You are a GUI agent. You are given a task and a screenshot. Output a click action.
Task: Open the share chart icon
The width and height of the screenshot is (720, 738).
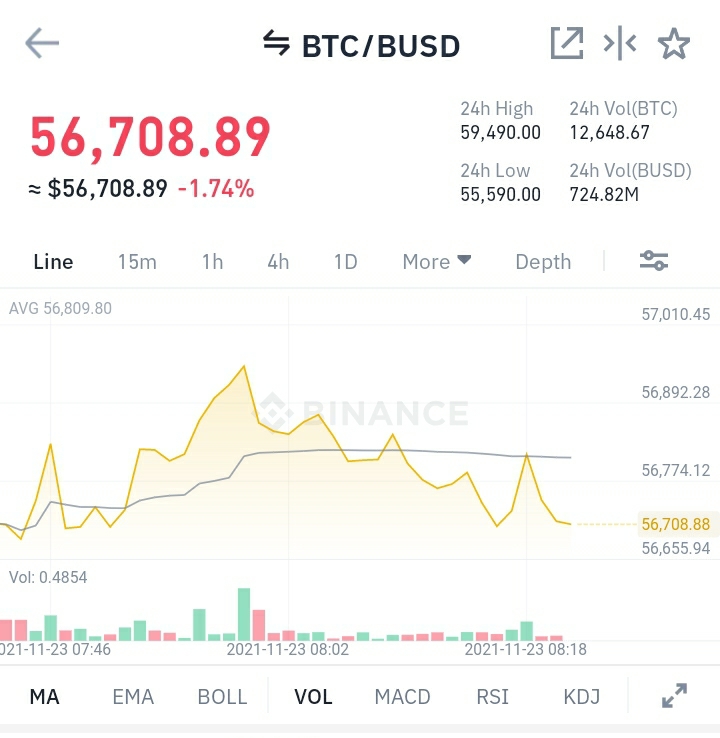coord(567,43)
